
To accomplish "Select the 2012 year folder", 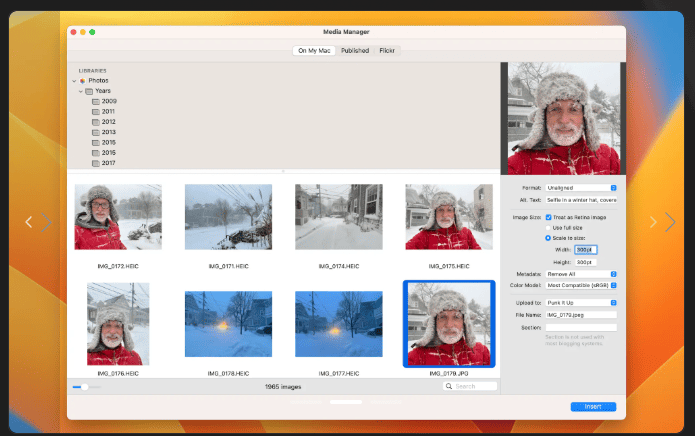I will (x=104, y=122).
